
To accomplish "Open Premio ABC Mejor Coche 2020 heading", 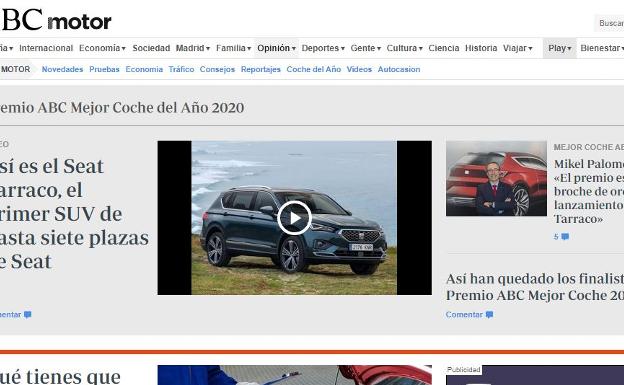I will pos(121,107).
